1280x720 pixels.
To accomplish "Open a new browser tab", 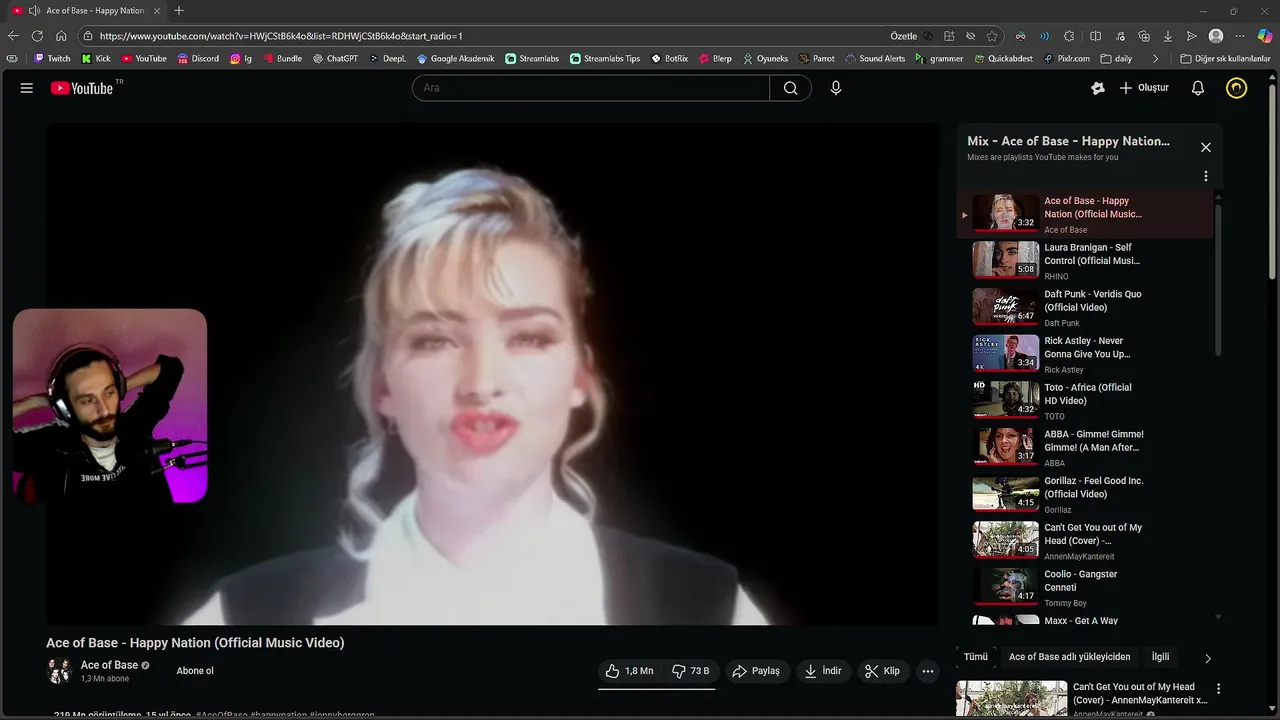I will click(179, 11).
